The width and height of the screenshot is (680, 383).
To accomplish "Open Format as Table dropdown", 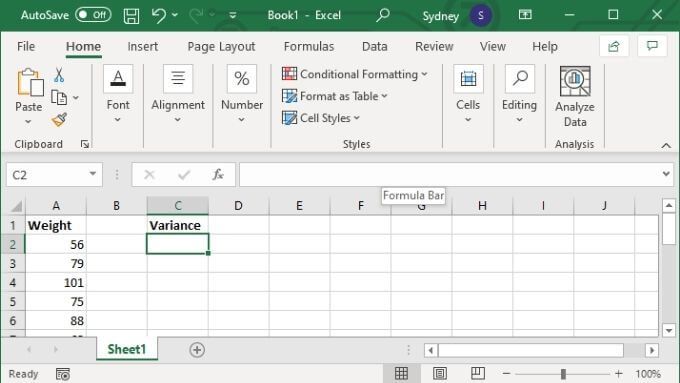I will (x=334, y=96).
